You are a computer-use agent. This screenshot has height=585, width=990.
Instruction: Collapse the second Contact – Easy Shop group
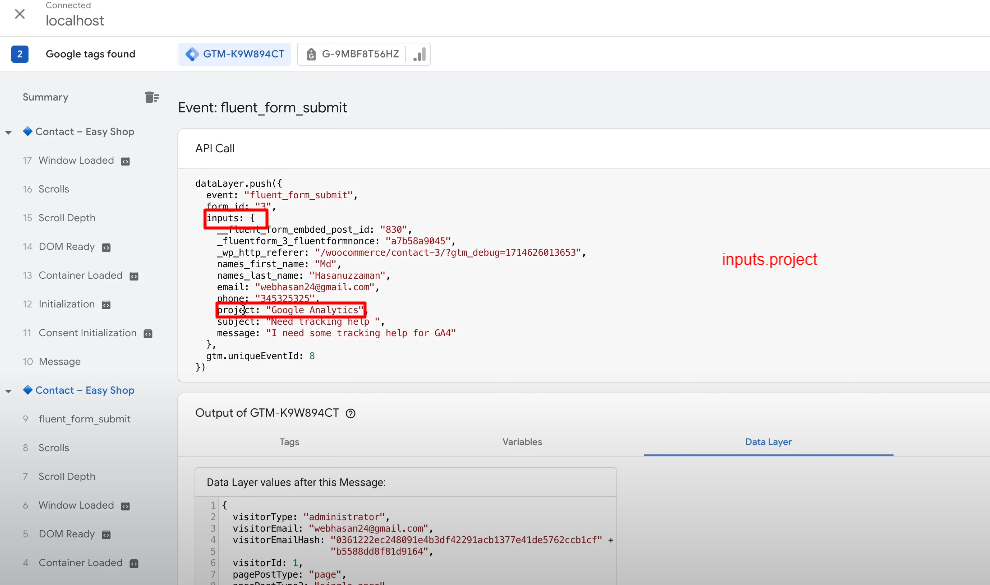tap(9, 391)
